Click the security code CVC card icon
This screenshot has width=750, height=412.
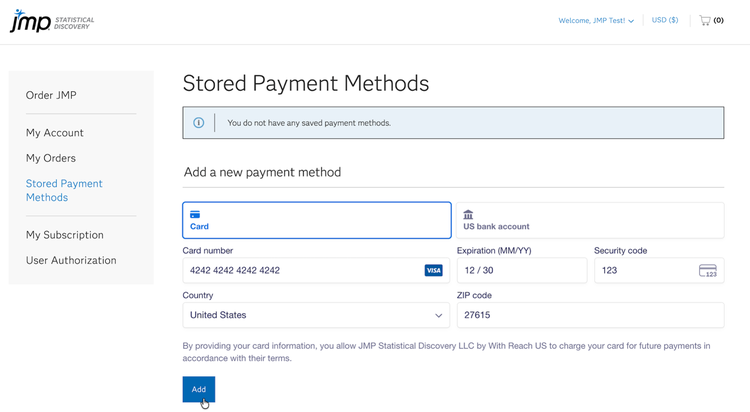(x=708, y=271)
